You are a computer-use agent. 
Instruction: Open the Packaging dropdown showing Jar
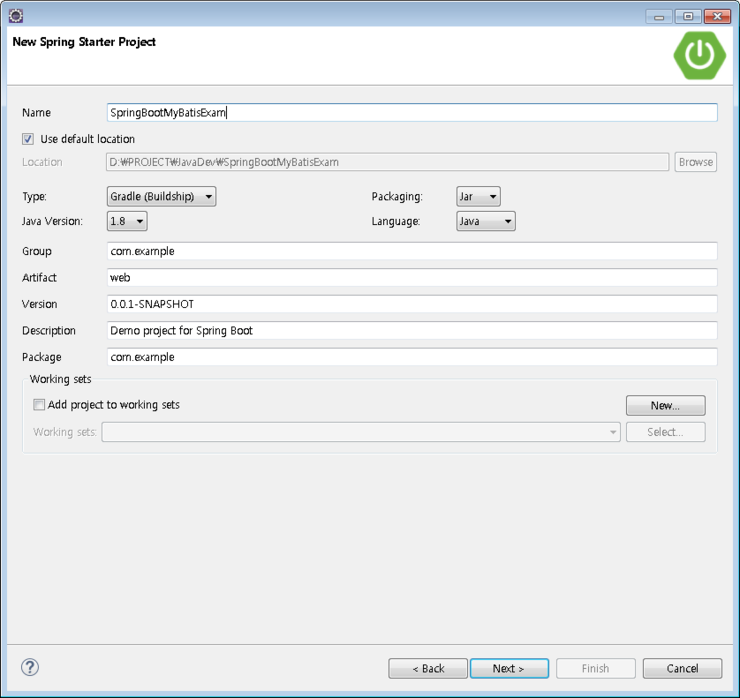(478, 196)
